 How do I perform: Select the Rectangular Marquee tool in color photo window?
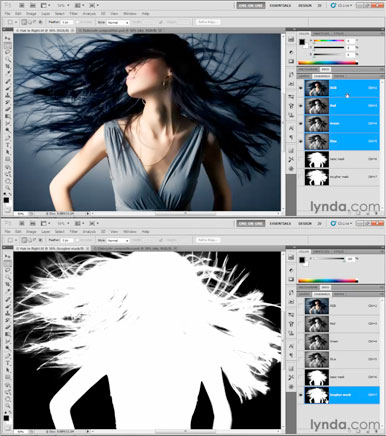tap(7, 45)
